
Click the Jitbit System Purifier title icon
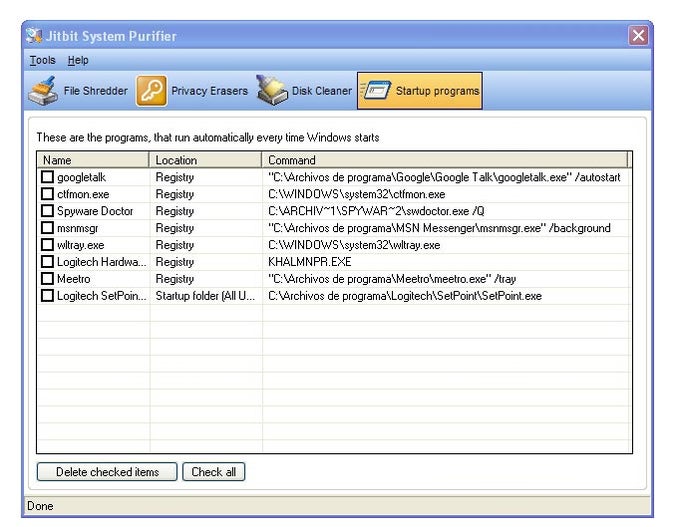point(34,36)
